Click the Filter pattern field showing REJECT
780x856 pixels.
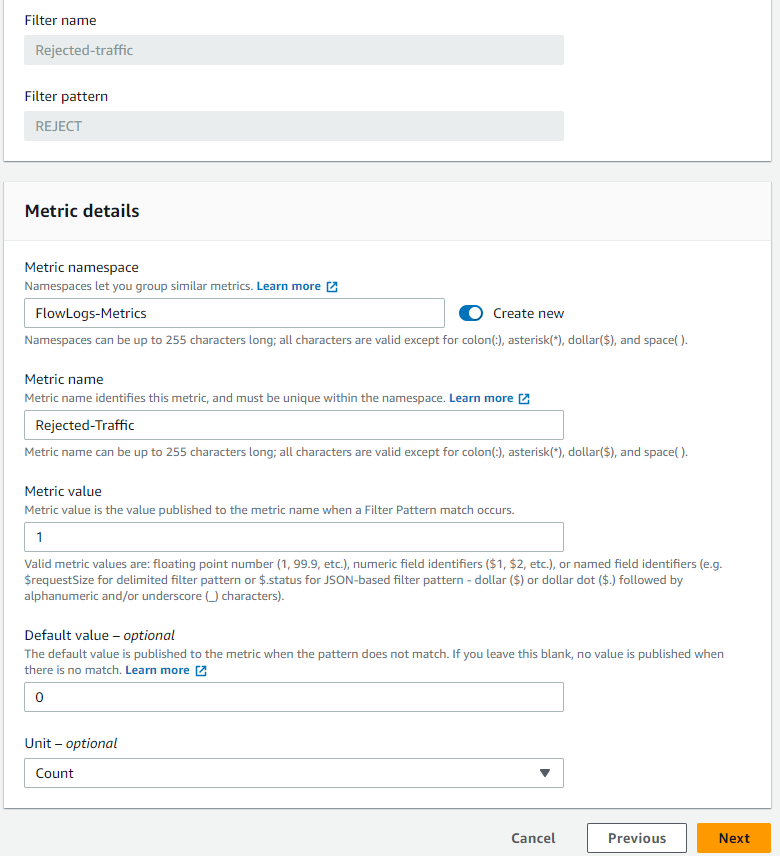(293, 125)
